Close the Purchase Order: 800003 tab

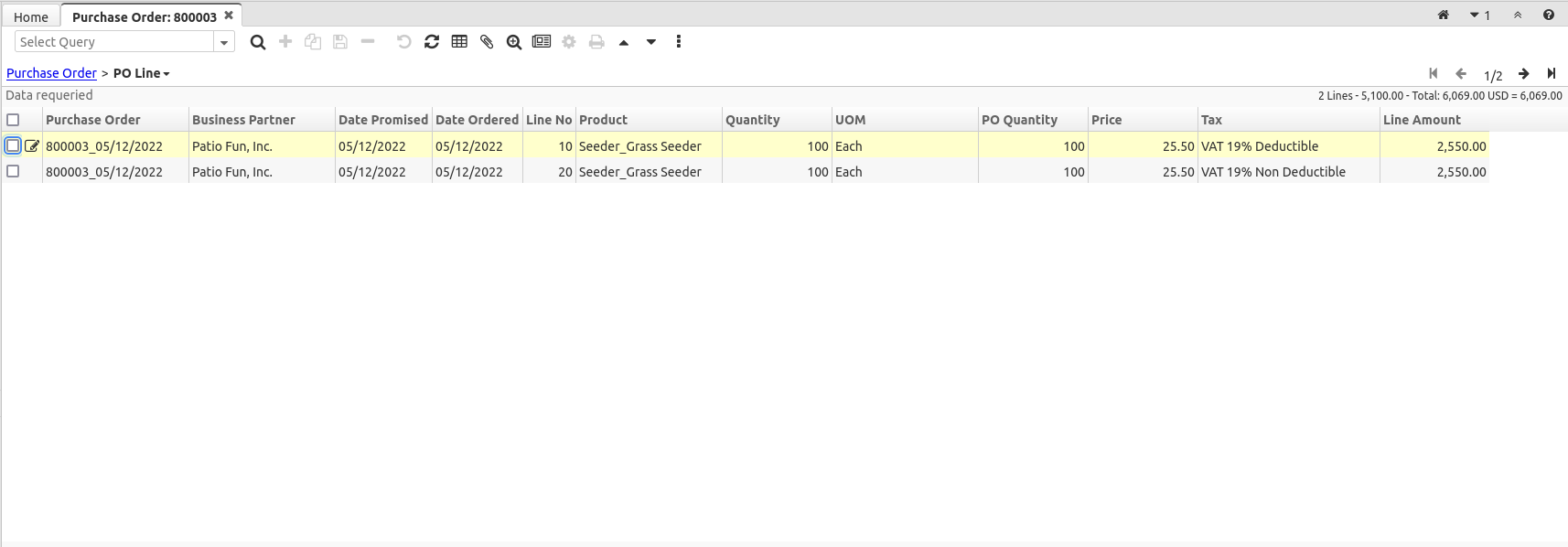click(x=229, y=16)
